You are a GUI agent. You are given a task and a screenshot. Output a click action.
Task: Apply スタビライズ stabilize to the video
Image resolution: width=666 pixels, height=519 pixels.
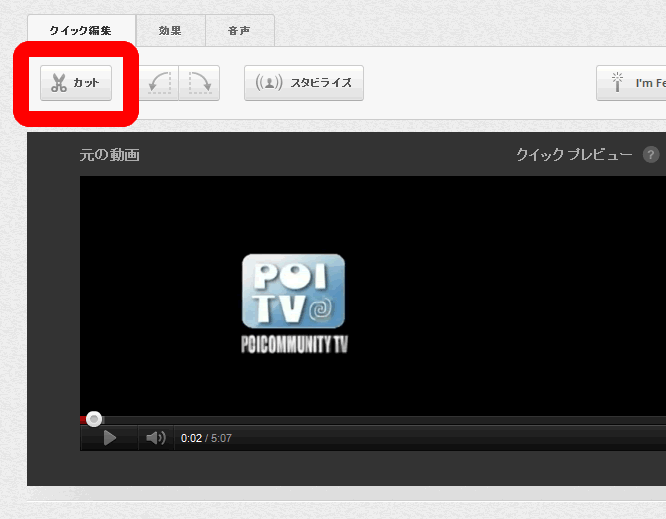click(304, 83)
